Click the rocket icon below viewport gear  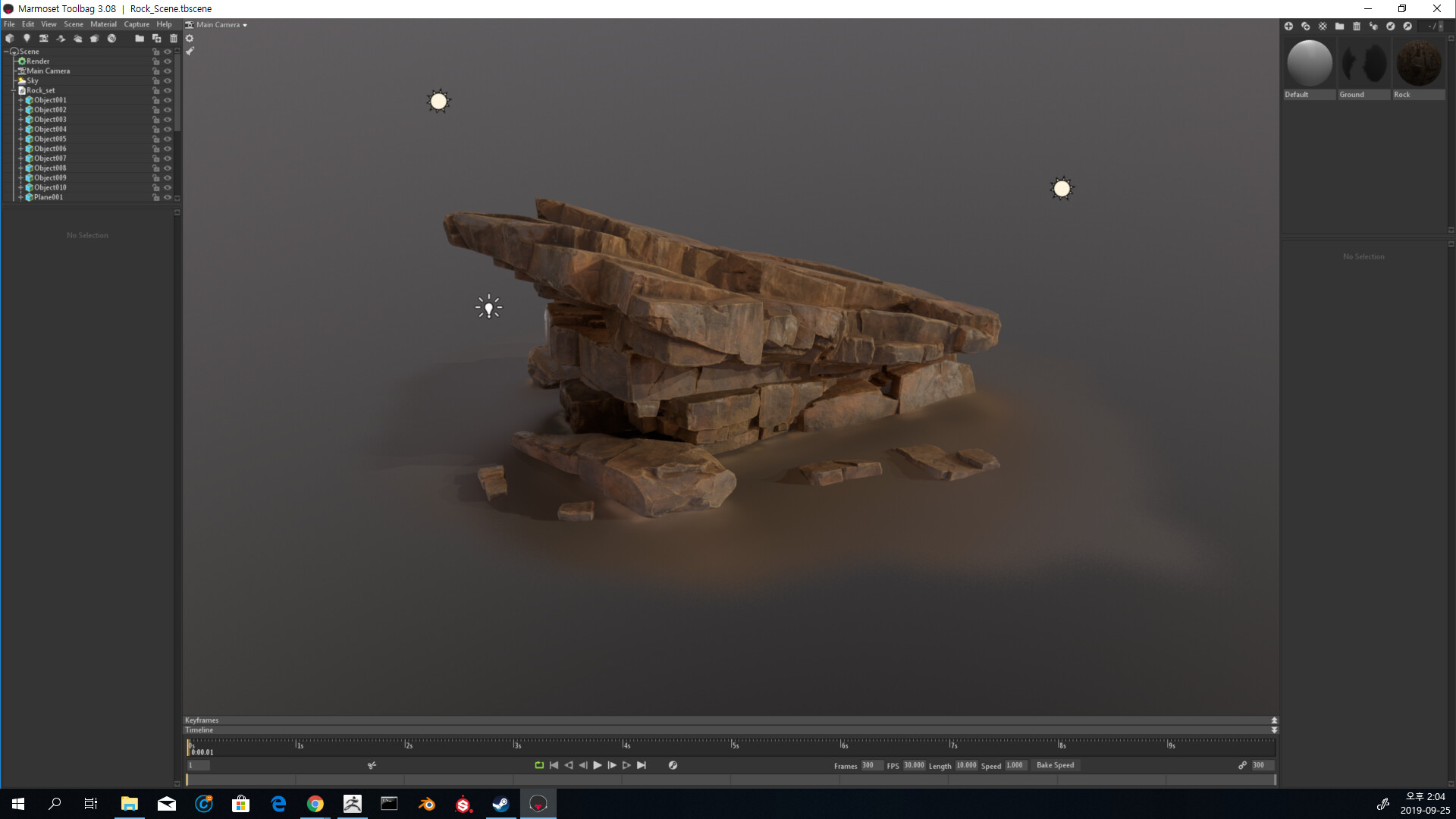190,52
